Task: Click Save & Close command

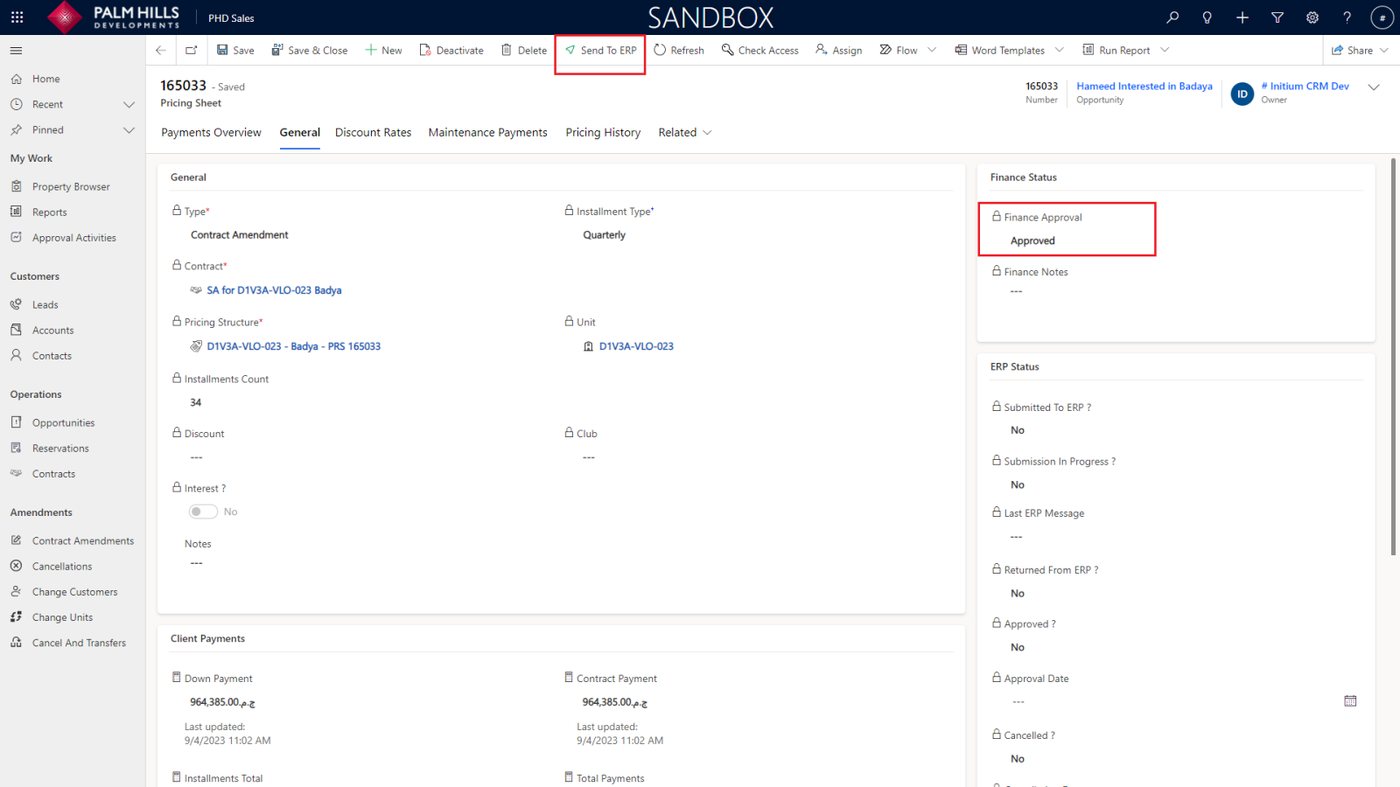Action: [x=310, y=50]
